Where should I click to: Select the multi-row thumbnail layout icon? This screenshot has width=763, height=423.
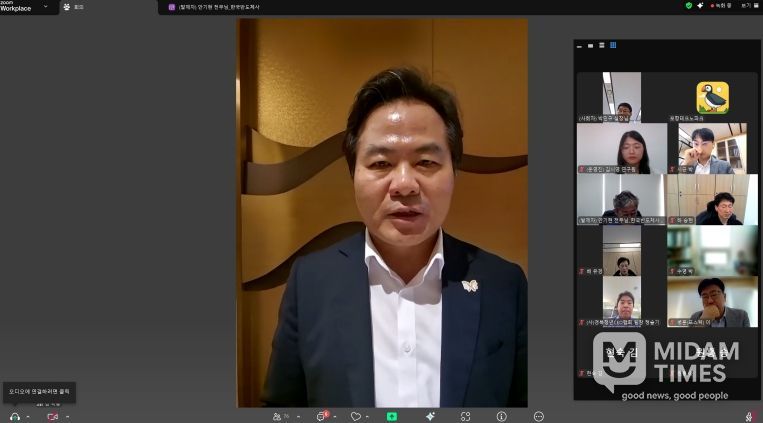click(x=601, y=45)
